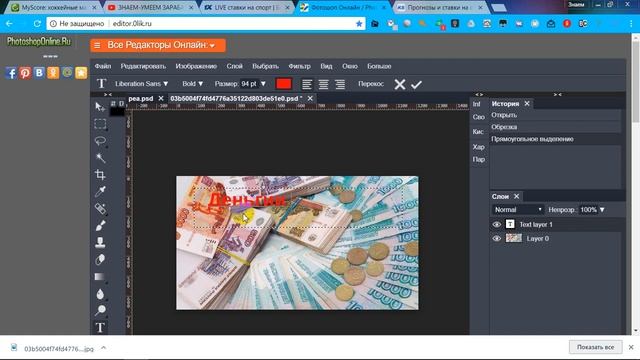The width and height of the screenshot is (640, 360).
Task: Share on Facebook icon
Action: tap(11, 73)
